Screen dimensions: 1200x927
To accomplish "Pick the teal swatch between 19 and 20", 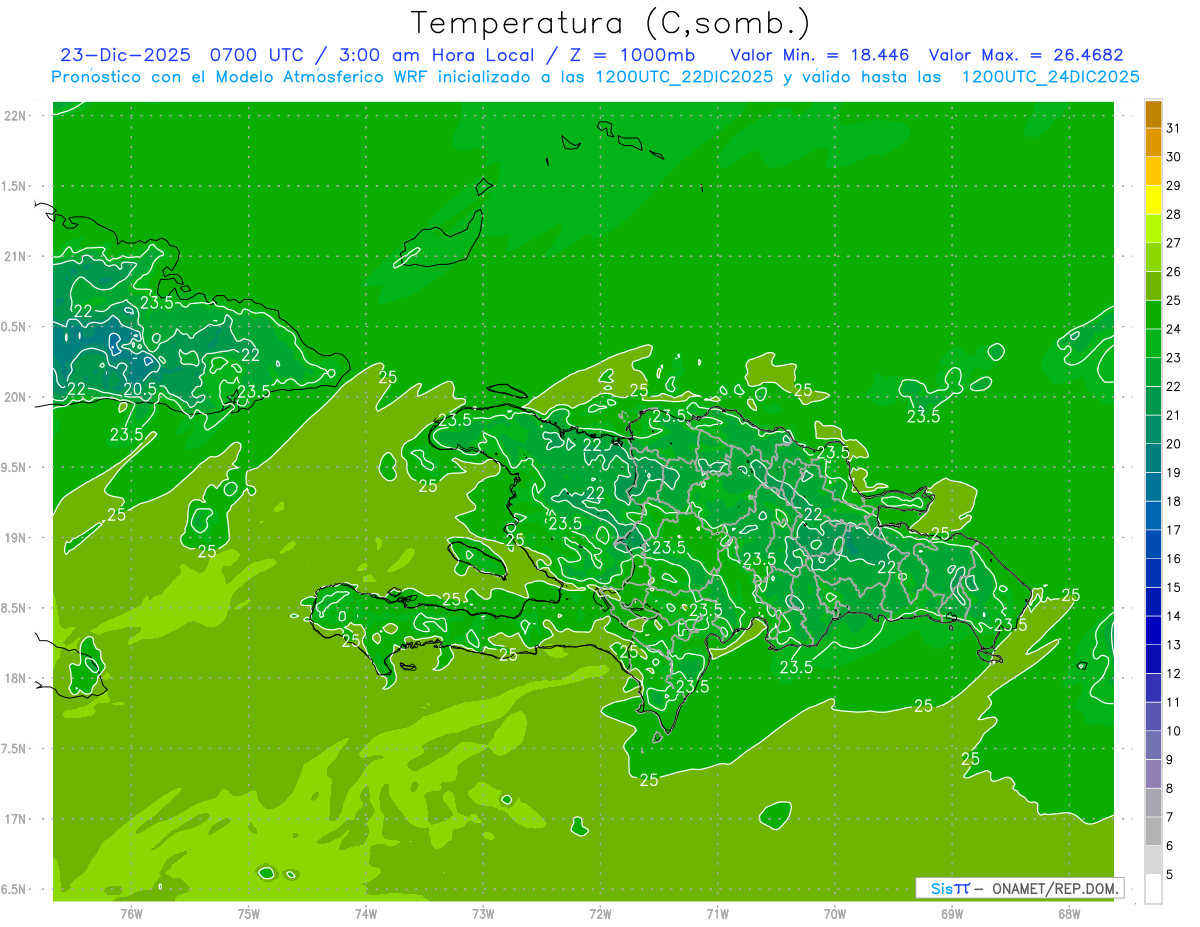I will coord(1153,459).
